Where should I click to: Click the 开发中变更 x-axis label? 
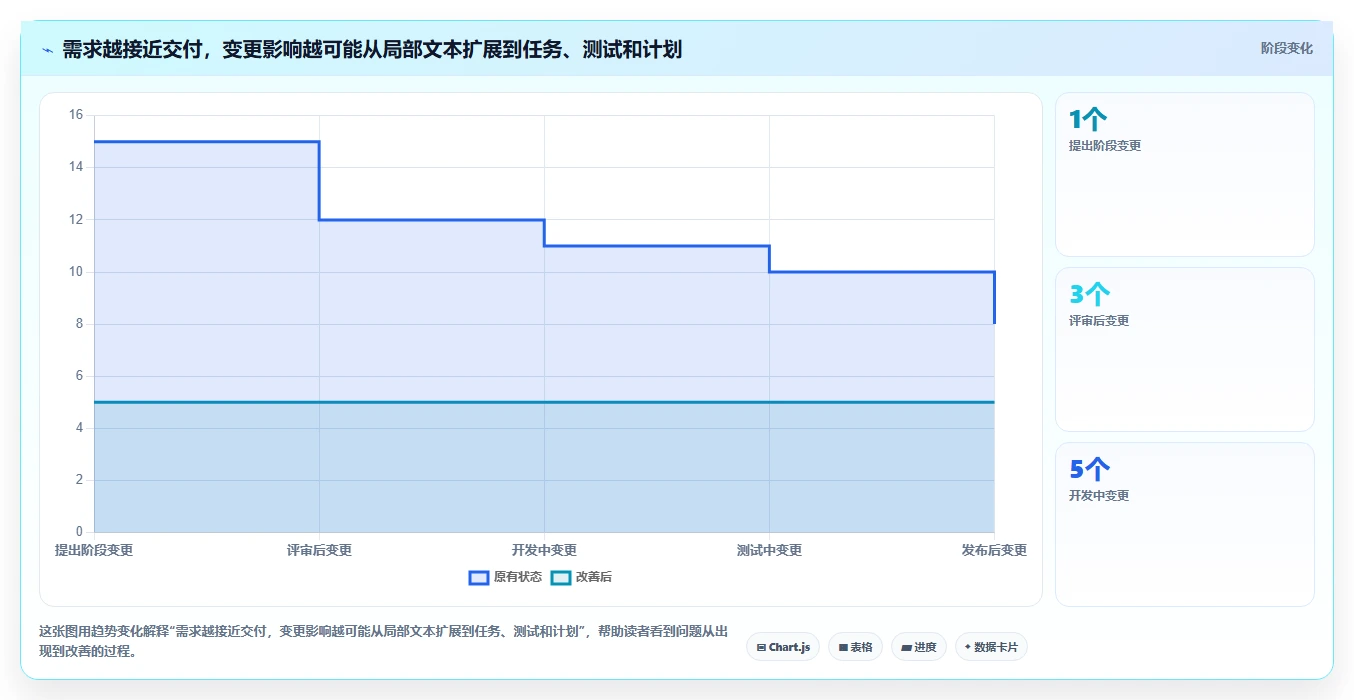click(544, 550)
